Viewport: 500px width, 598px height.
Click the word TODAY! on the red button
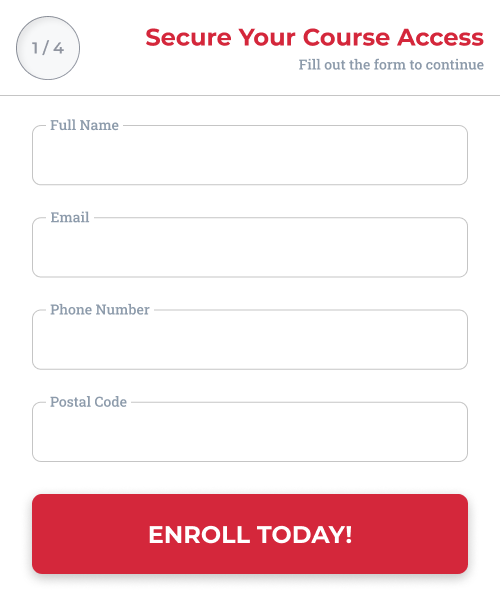click(304, 534)
